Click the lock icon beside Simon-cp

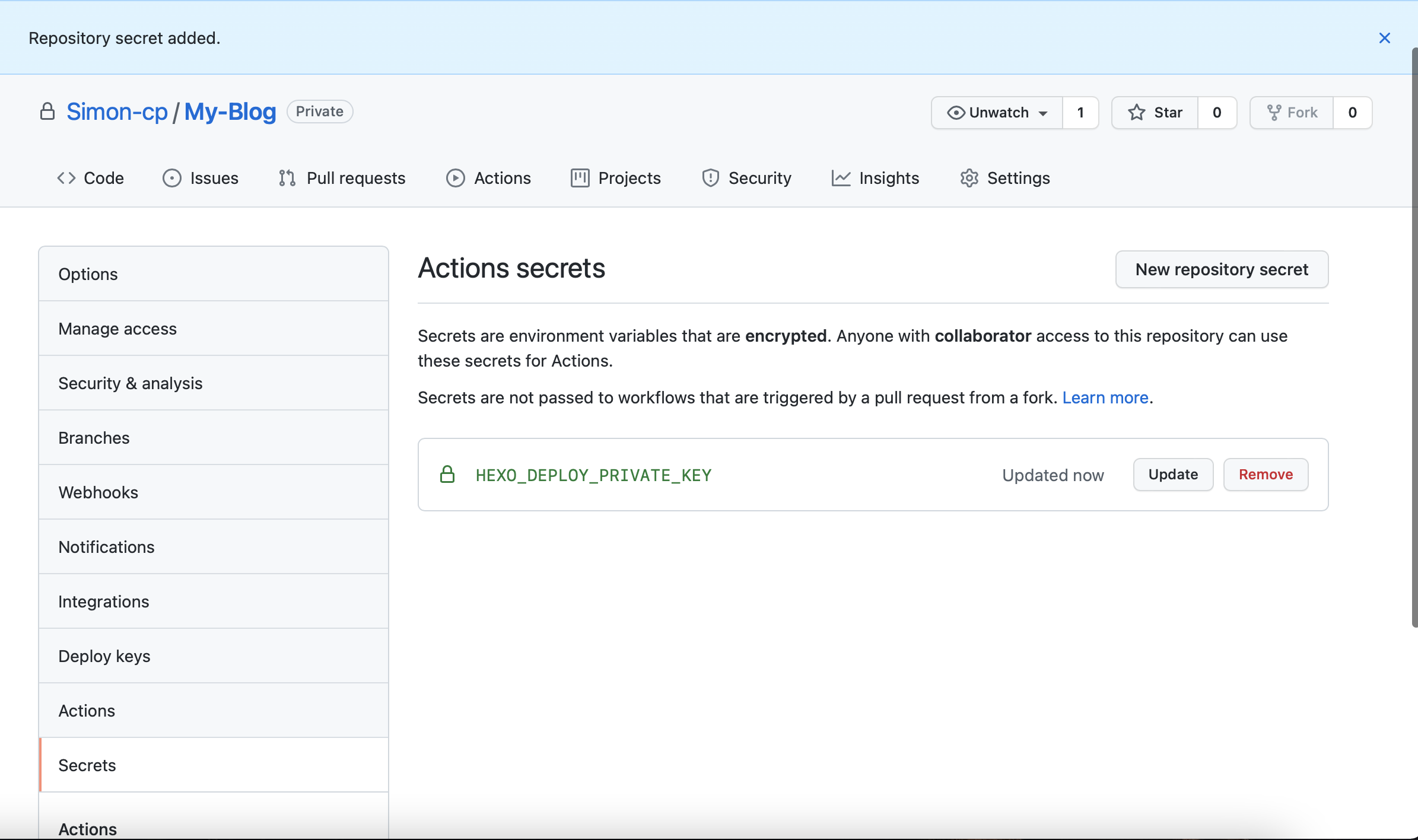[47, 112]
